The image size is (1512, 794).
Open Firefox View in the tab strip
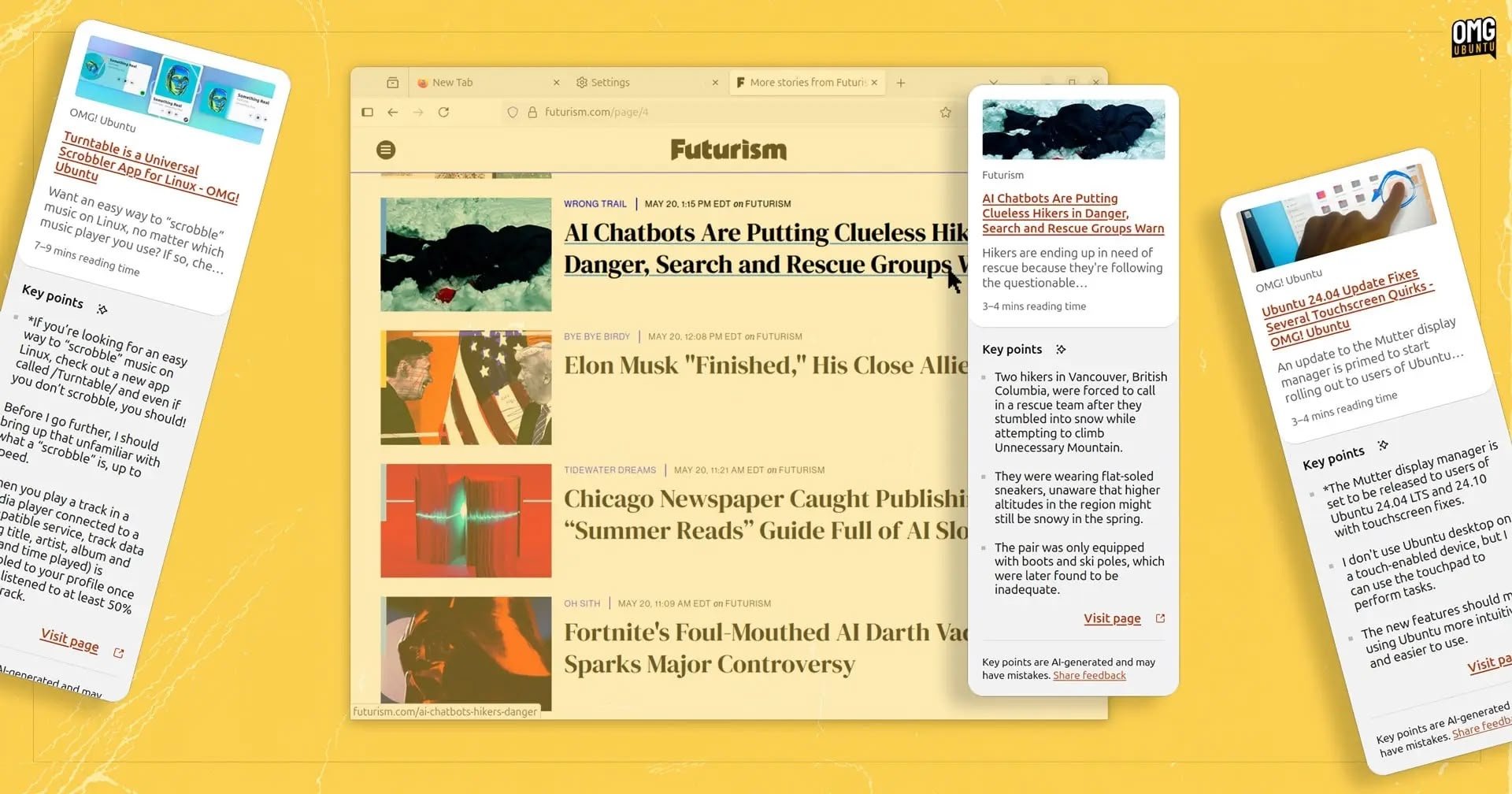[391, 82]
